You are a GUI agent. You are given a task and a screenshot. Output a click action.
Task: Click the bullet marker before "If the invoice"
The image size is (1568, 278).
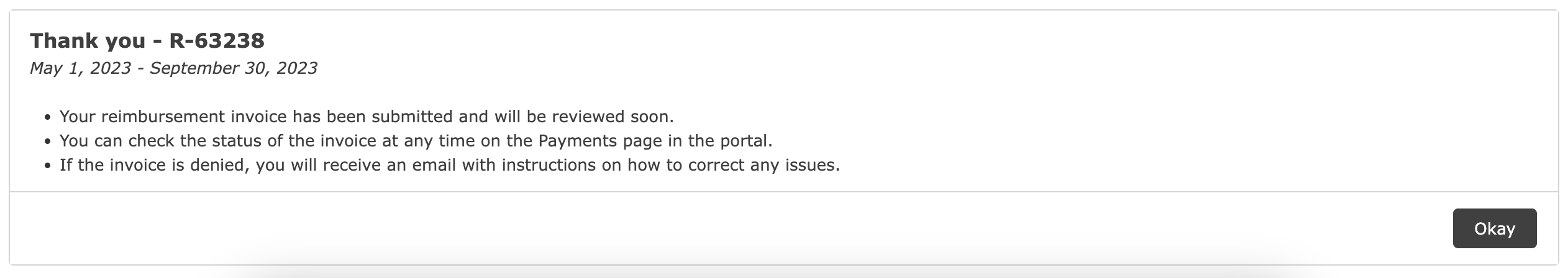[47, 166]
